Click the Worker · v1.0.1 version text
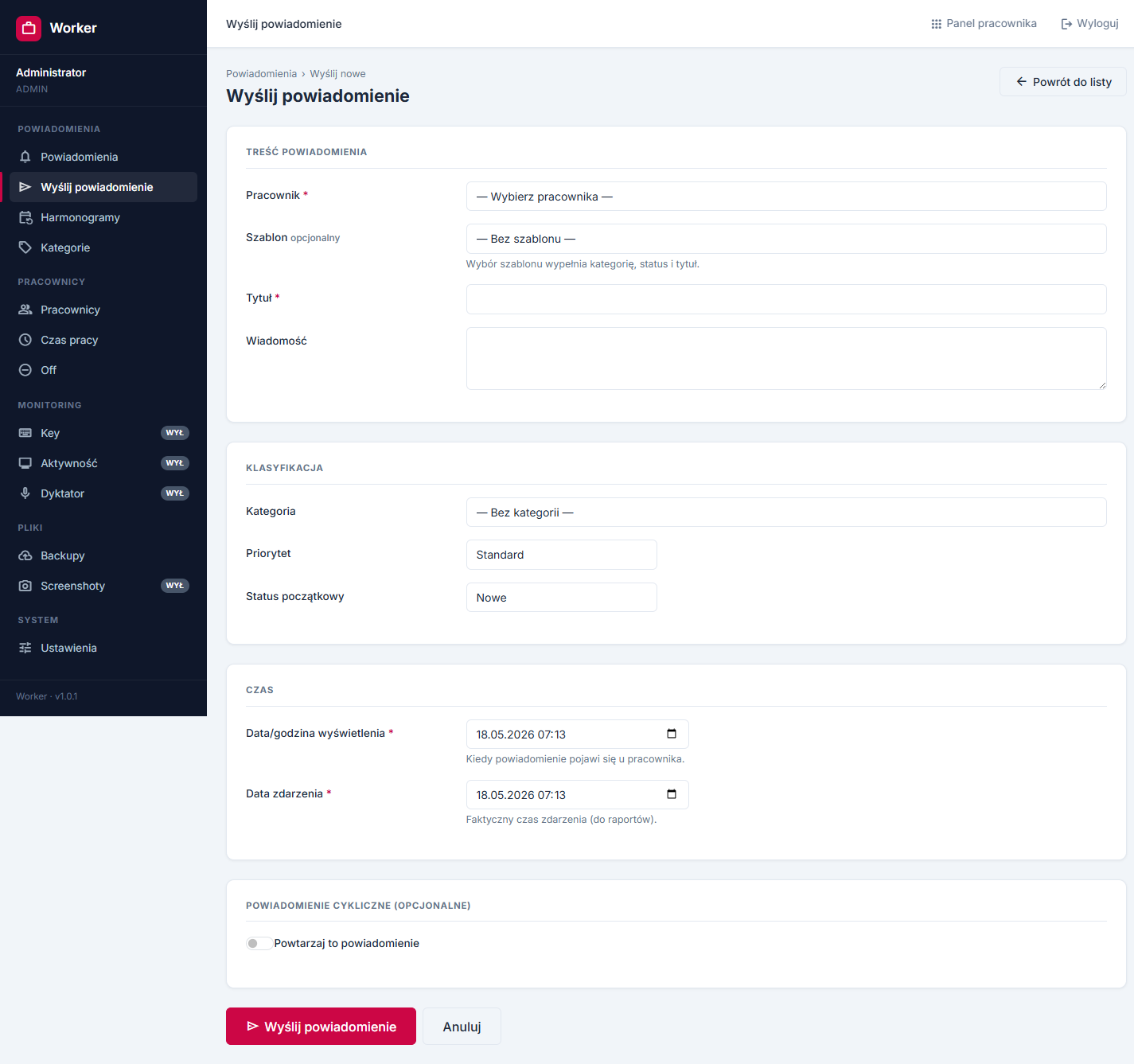The height and width of the screenshot is (1064, 1134). coord(47,696)
